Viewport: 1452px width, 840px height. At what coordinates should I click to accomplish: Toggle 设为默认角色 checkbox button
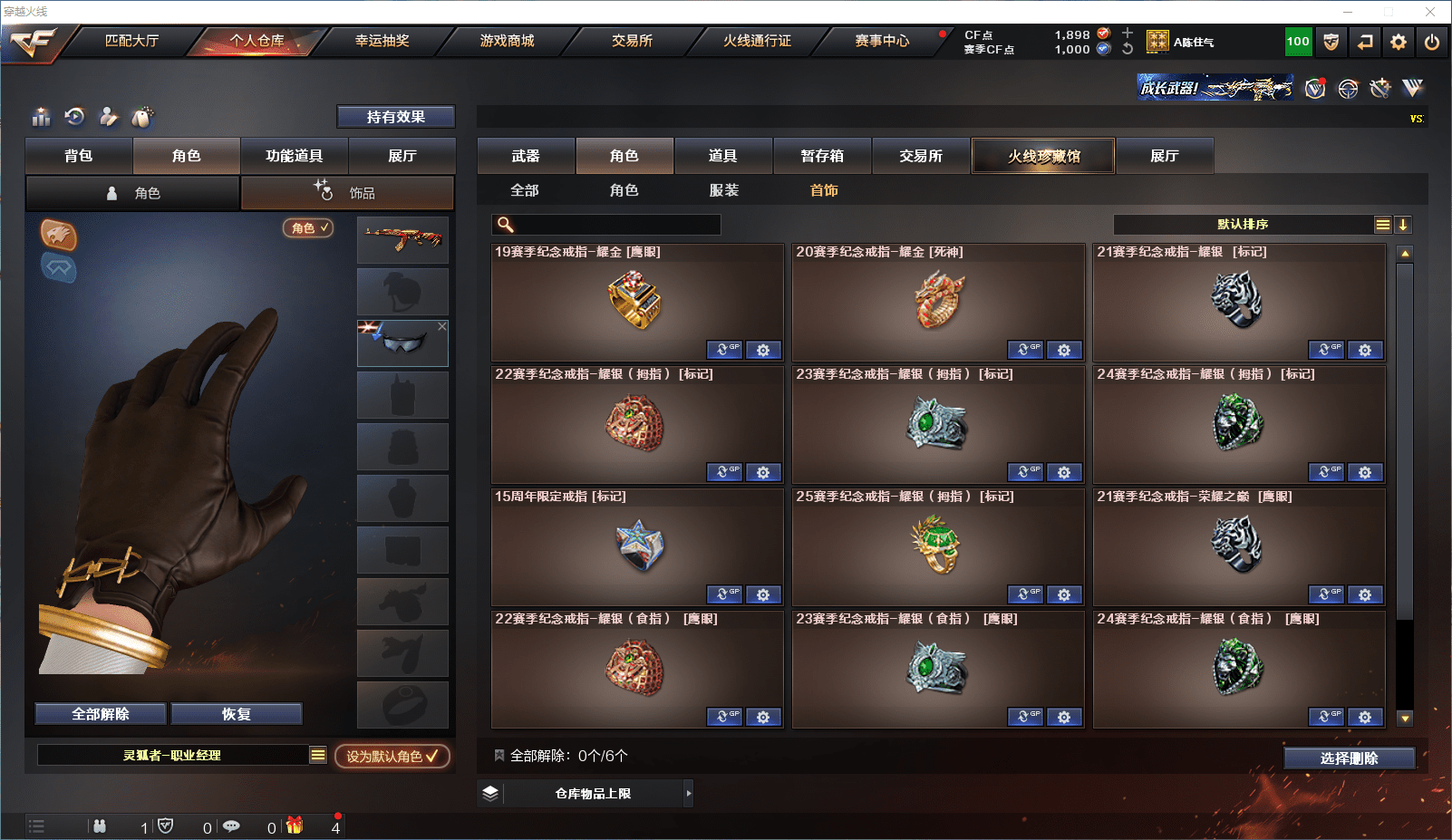pos(392,756)
